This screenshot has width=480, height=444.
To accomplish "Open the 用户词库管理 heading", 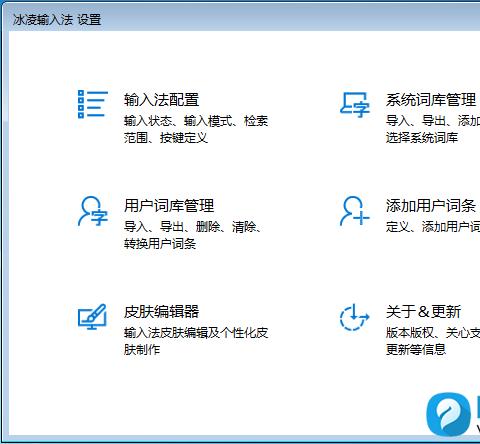I will click(x=169, y=205).
